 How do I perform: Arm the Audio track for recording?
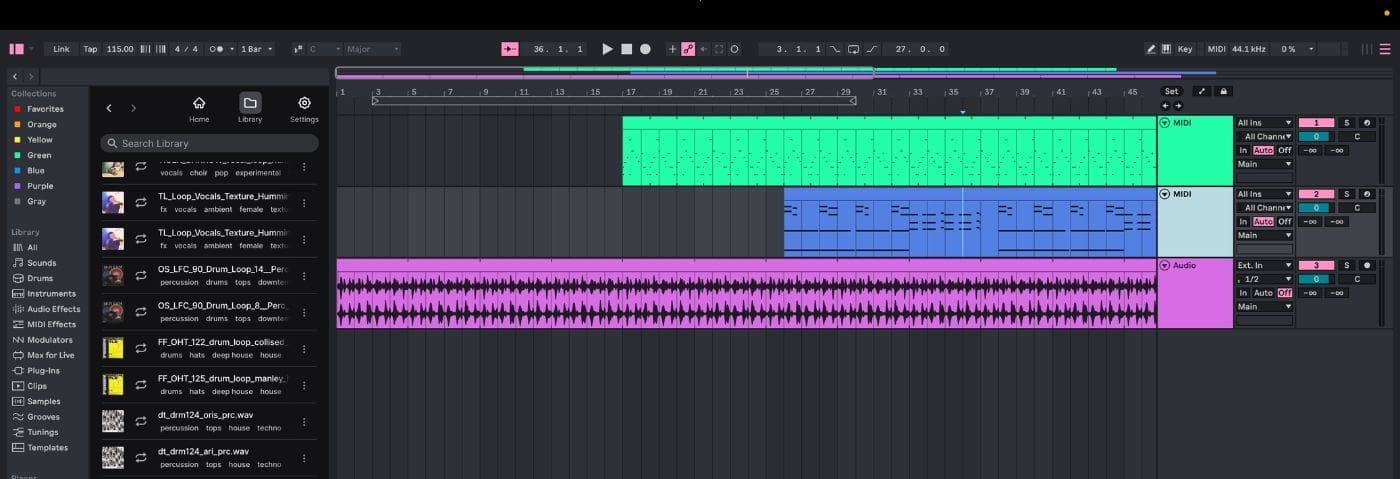point(1366,266)
